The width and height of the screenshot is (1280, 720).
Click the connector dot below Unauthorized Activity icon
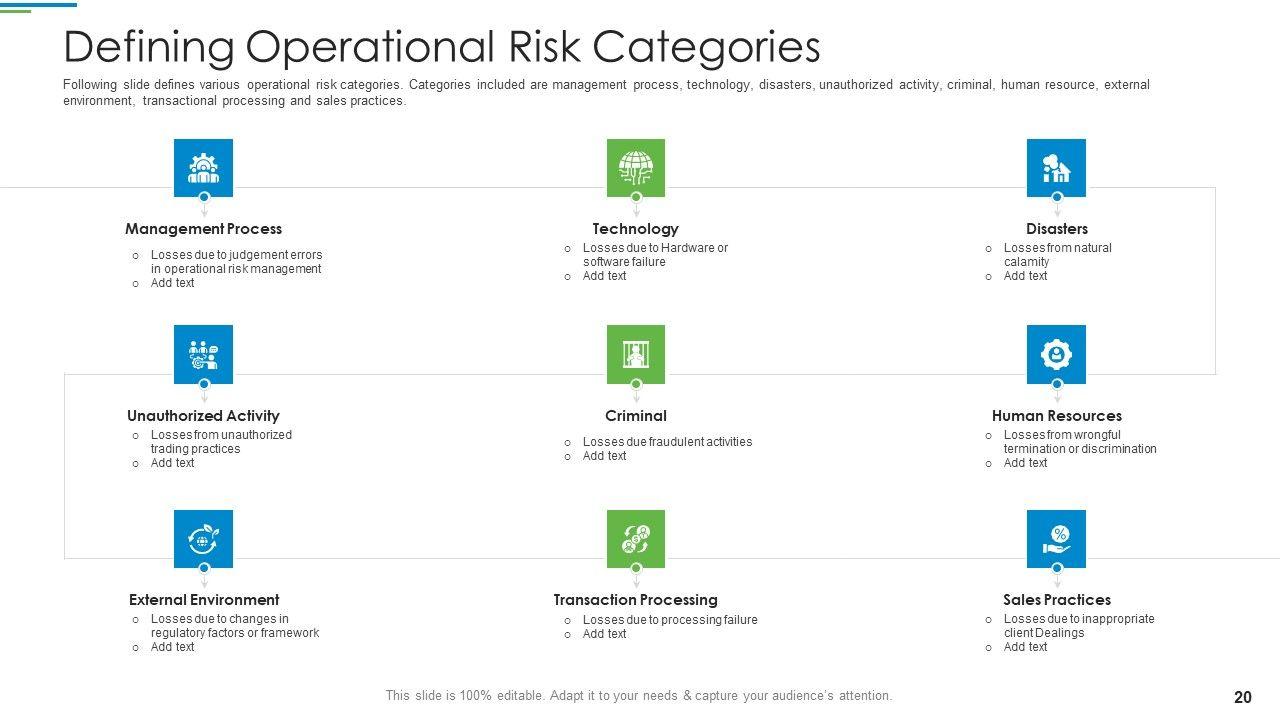coord(204,384)
